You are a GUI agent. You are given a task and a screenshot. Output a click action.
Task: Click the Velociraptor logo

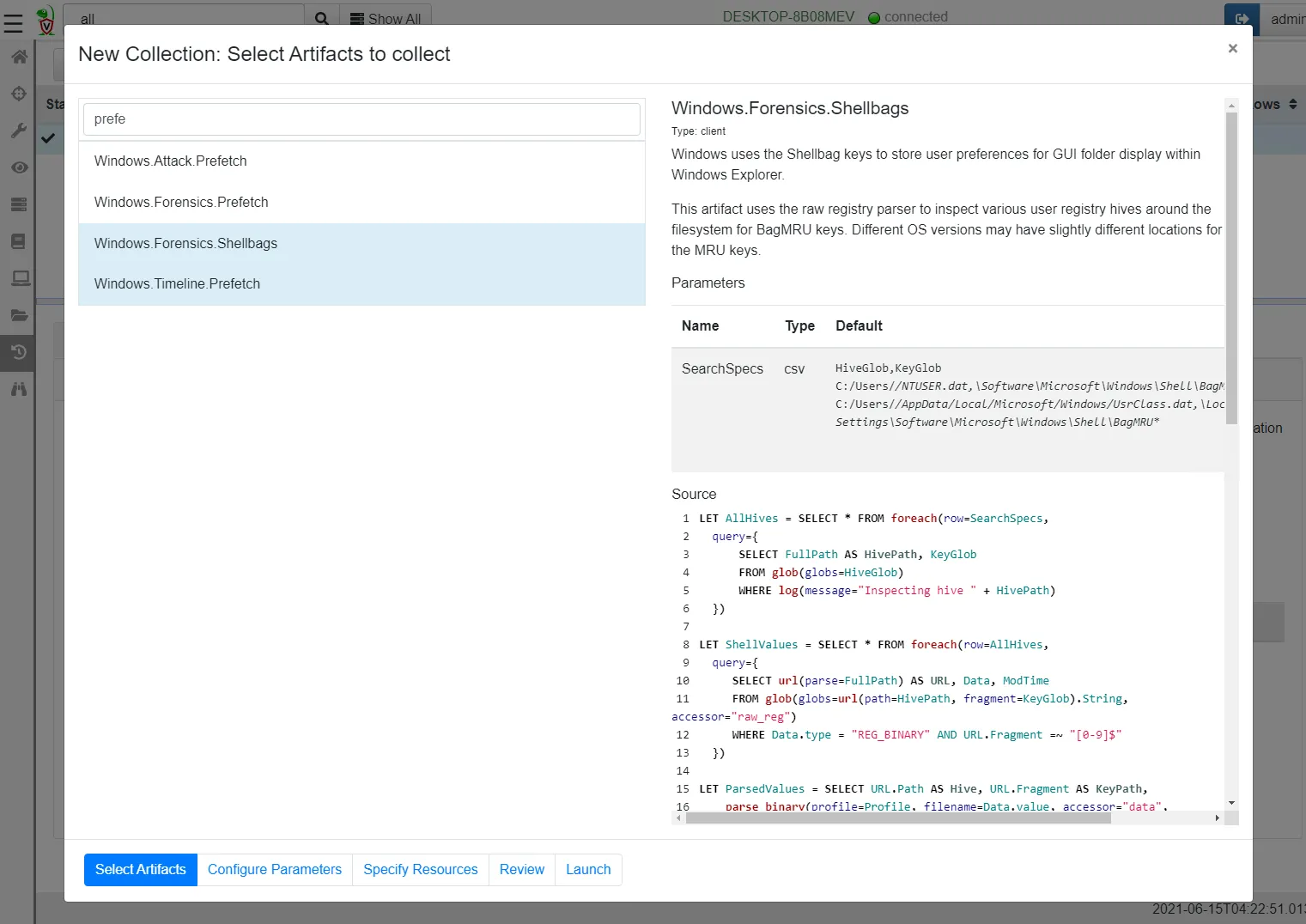pos(46,21)
